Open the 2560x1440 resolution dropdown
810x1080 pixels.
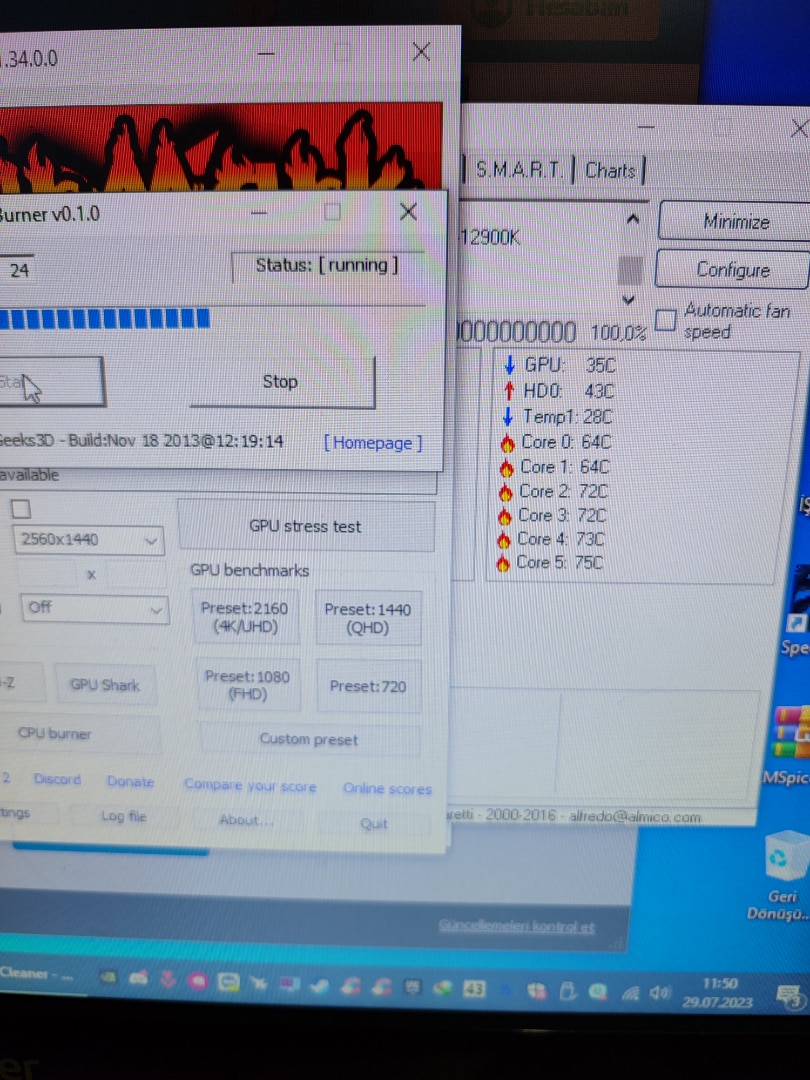coord(90,540)
